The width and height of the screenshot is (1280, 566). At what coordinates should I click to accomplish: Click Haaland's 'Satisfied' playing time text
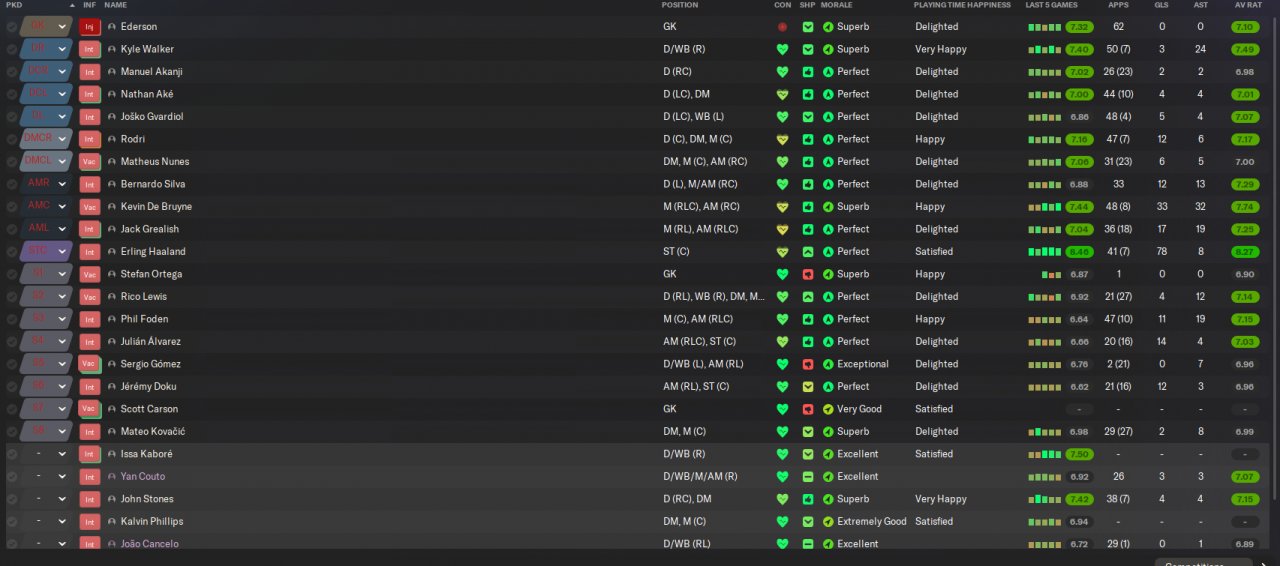(x=934, y=251)
